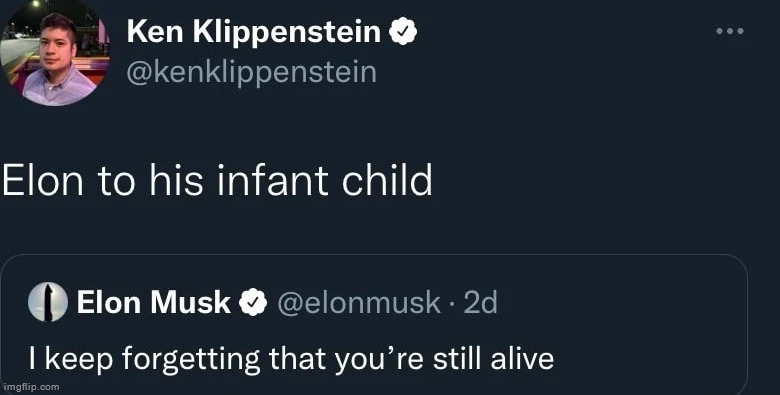Viewport: 780px width, 395px height.
Task: Click the word 'Elon' starting Ken's tweet
Action: (44, 180)
